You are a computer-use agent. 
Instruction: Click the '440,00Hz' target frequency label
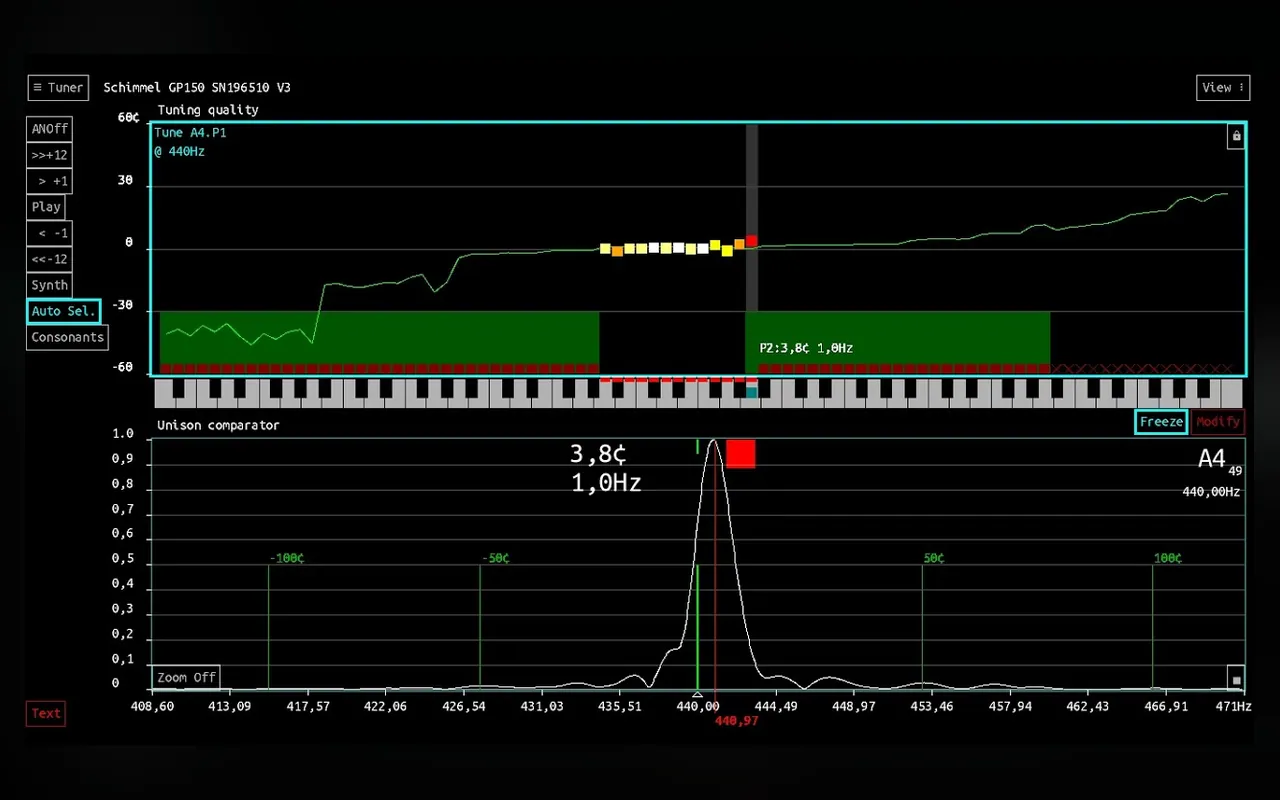(1211, 492)
